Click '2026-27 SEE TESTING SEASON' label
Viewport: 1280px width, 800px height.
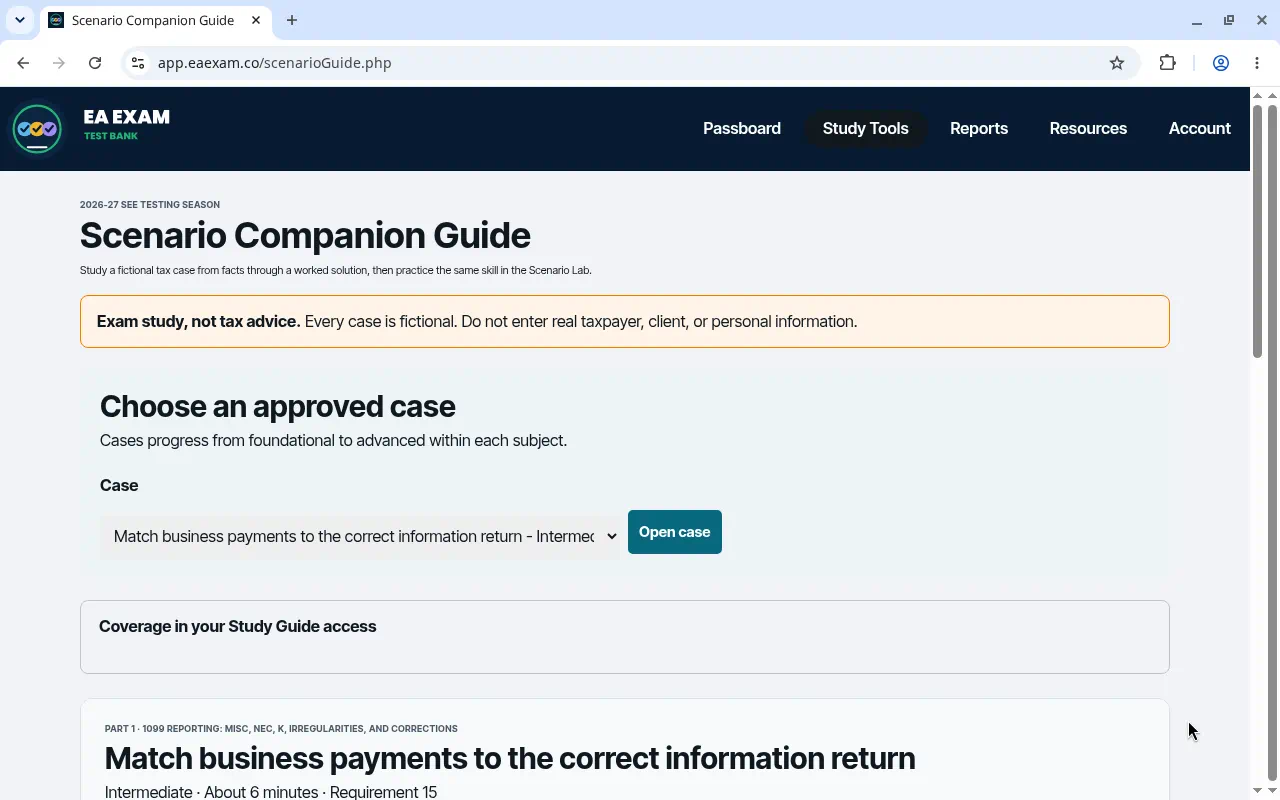pyautogui.click(x=150, y=205)
